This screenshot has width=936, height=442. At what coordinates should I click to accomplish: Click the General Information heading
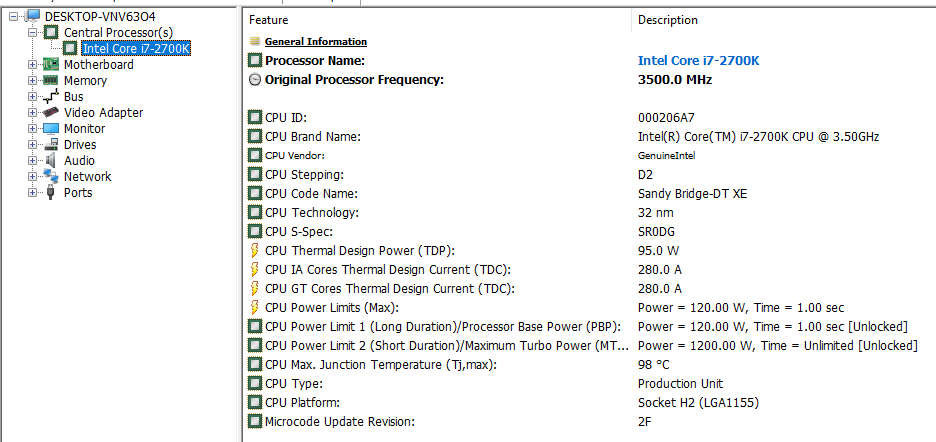tap(316, 42)
